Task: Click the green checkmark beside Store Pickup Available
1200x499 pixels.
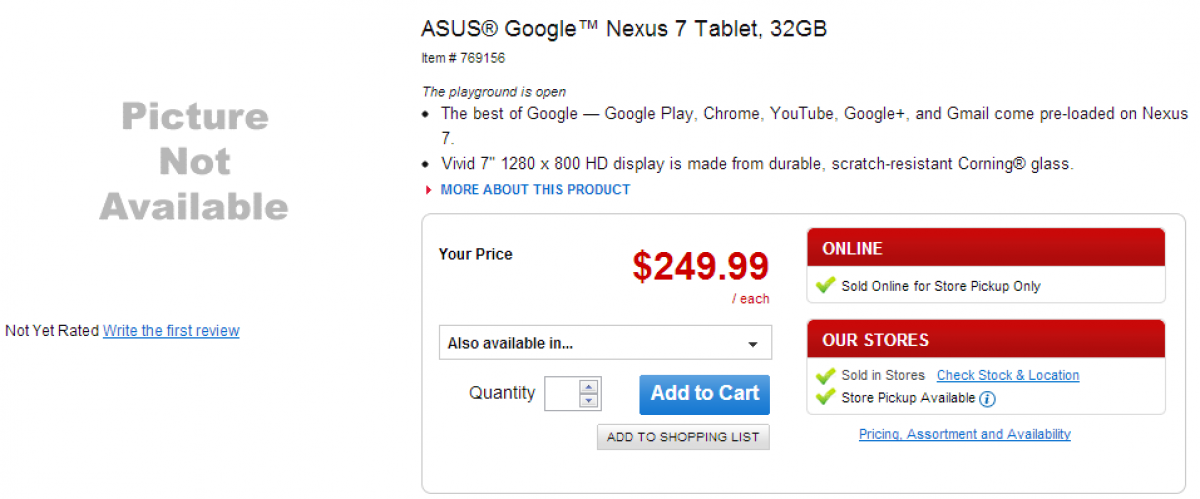Action: click(x=825, y=398)
